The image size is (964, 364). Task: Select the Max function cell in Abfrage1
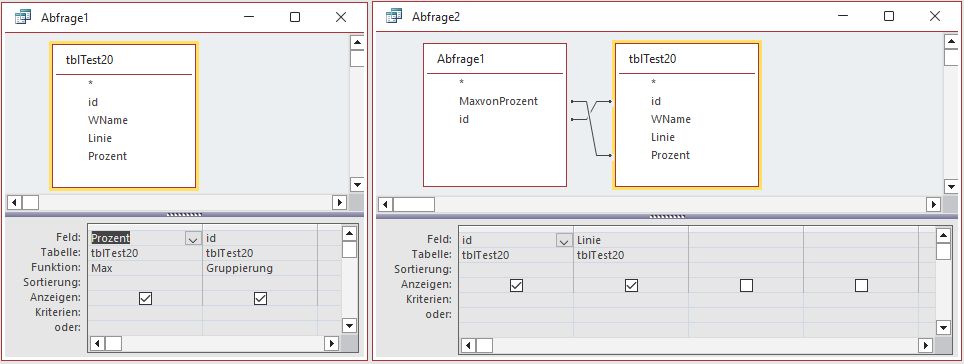[x=145, y=268]
